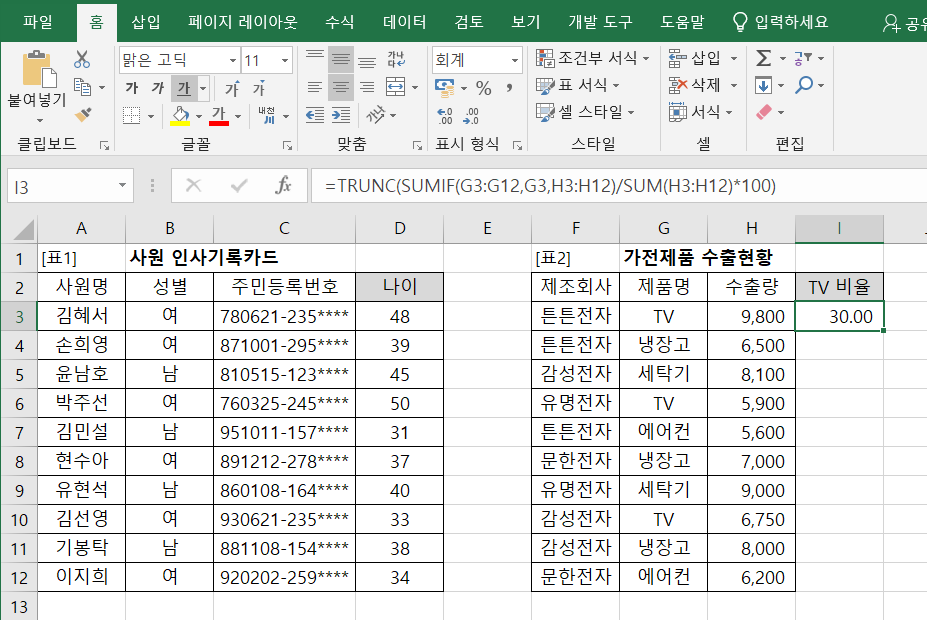Toggle italic formatting in font group
Screen dimensions: 927x620
157,88
